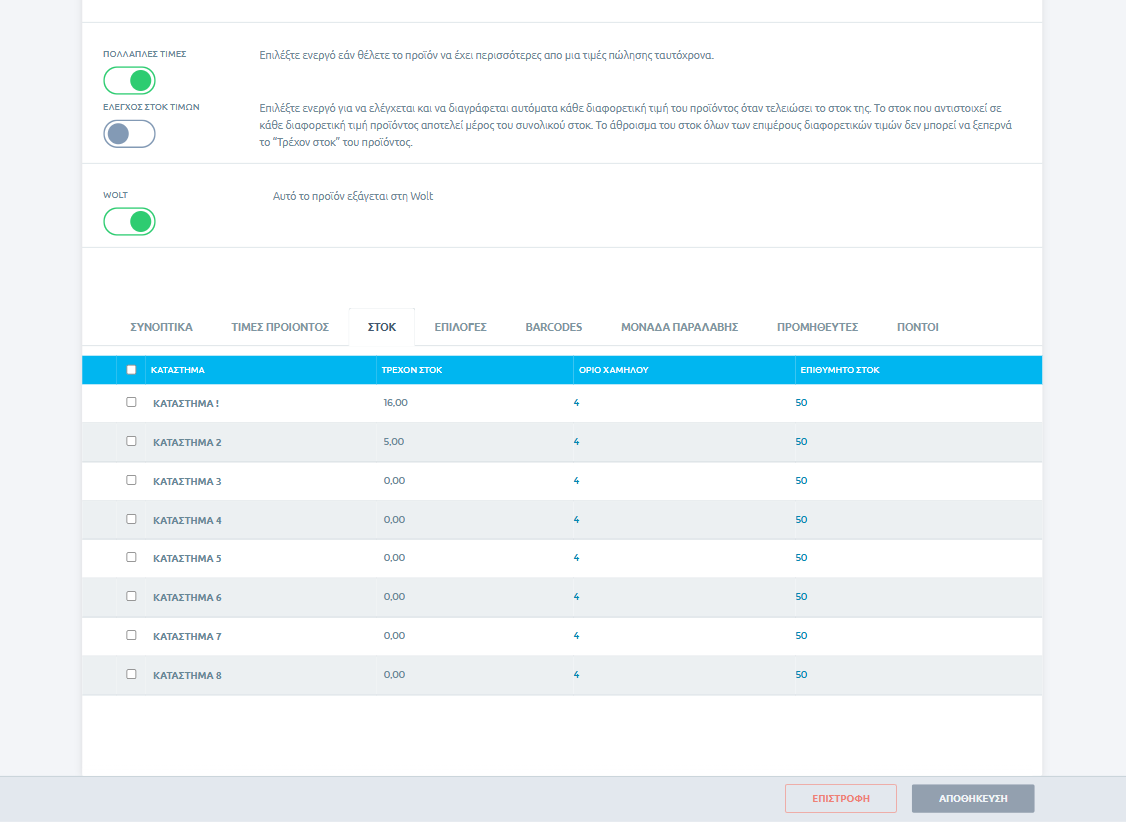Screen dimensions: 1126x822
Task: Sort by the ΤΡΕΧΟΝ ΣΤΟΚ column header
Action: point(411,370)
